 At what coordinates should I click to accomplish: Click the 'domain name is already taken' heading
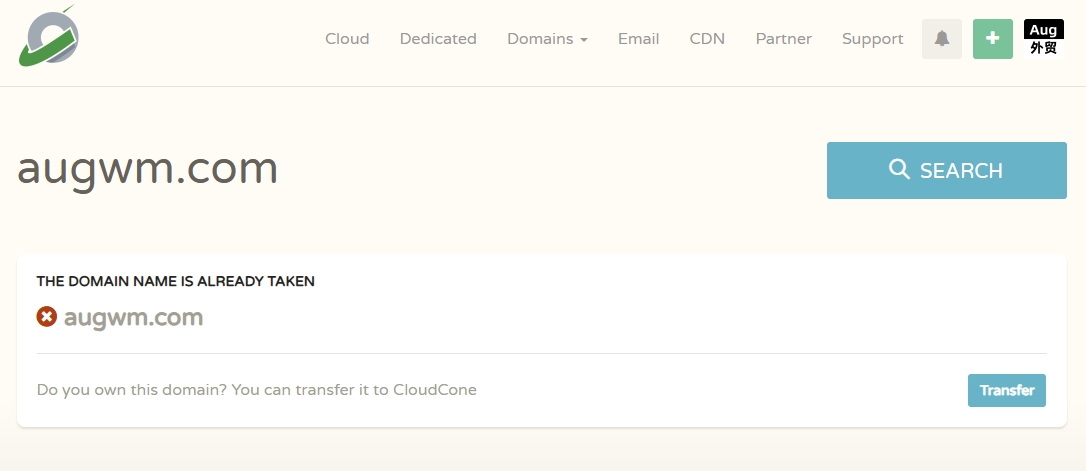pyautogui.click(x=176, y=282)
